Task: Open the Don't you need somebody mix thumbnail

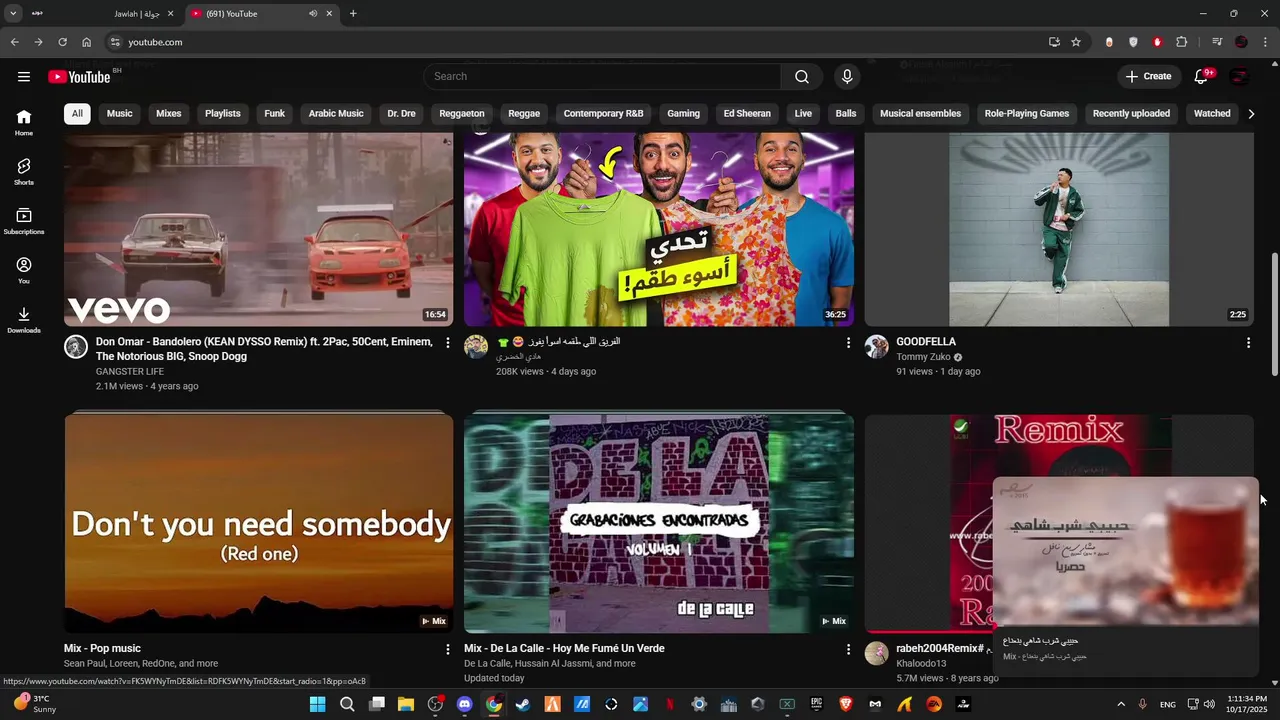Action: click(x=258, y=523)
